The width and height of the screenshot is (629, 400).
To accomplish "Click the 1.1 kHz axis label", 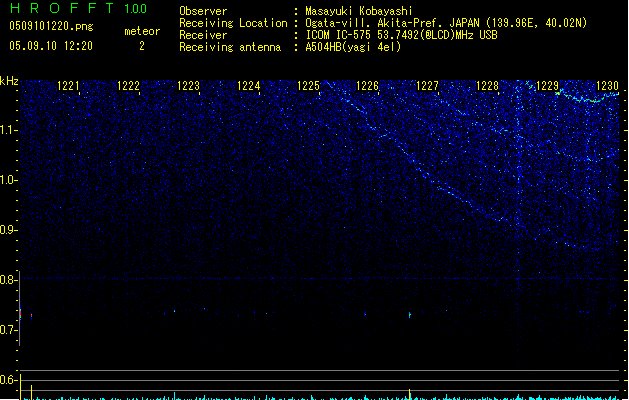I will pyautogui.click(x=8, y=130).
